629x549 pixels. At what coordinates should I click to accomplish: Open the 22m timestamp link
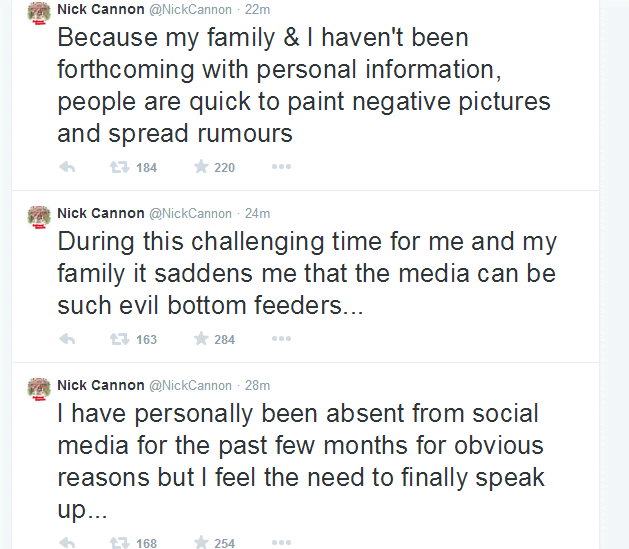258,10
